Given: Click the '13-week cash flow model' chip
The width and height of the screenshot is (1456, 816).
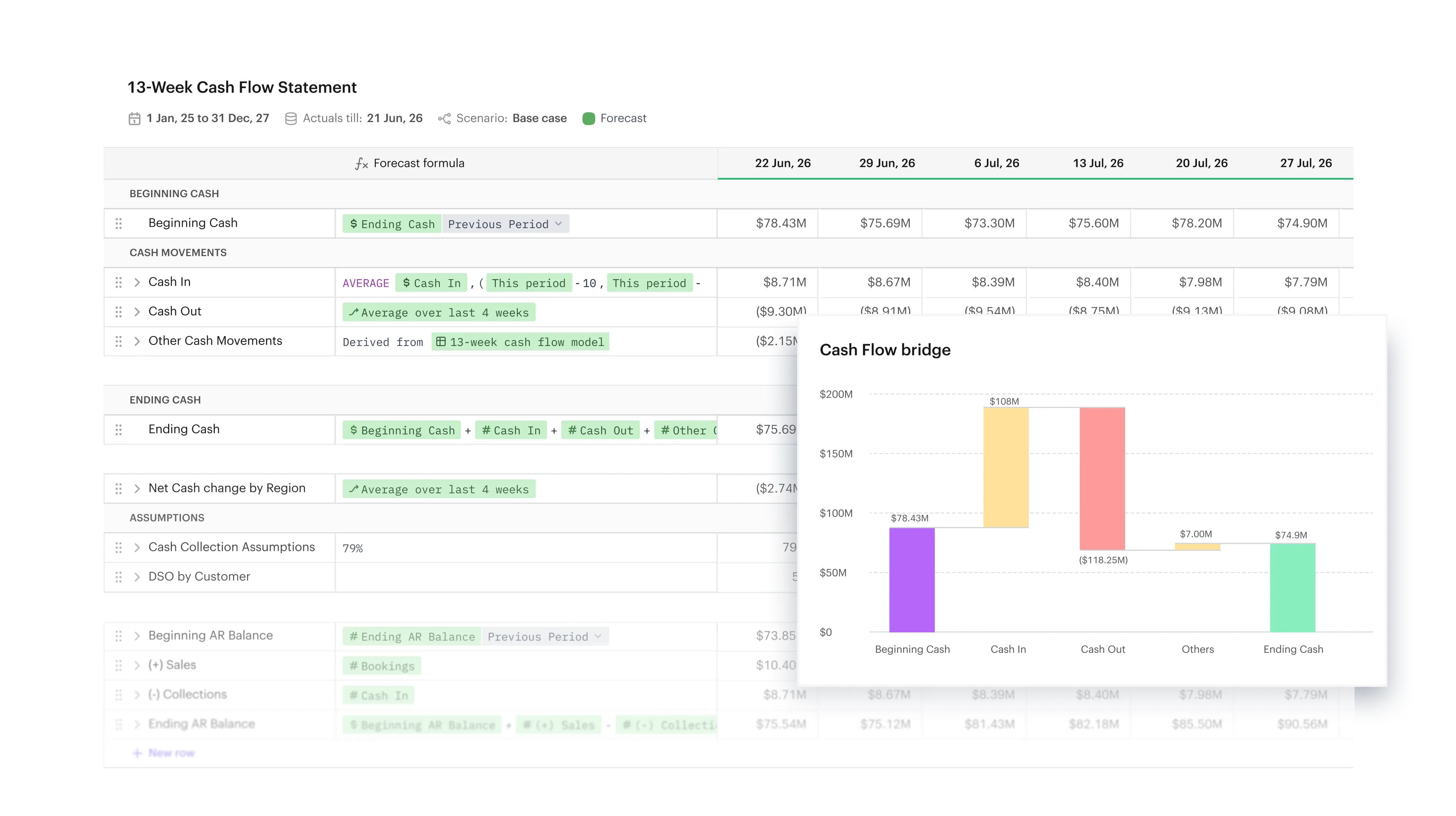Looking at the screenshot, I should point(520,342).
